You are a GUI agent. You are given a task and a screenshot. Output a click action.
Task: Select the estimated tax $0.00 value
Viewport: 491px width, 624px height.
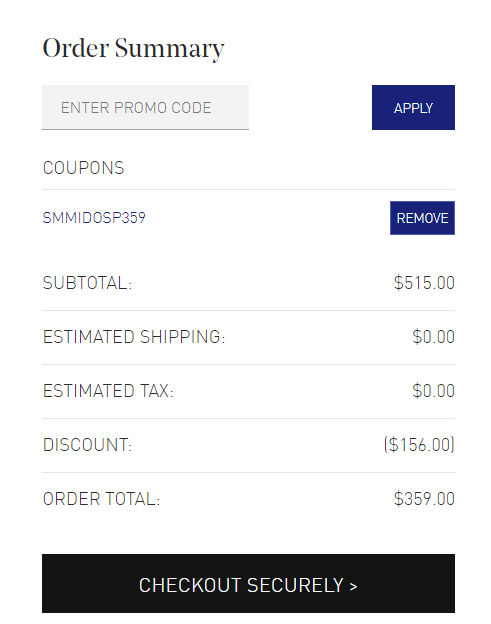point(433,391)
